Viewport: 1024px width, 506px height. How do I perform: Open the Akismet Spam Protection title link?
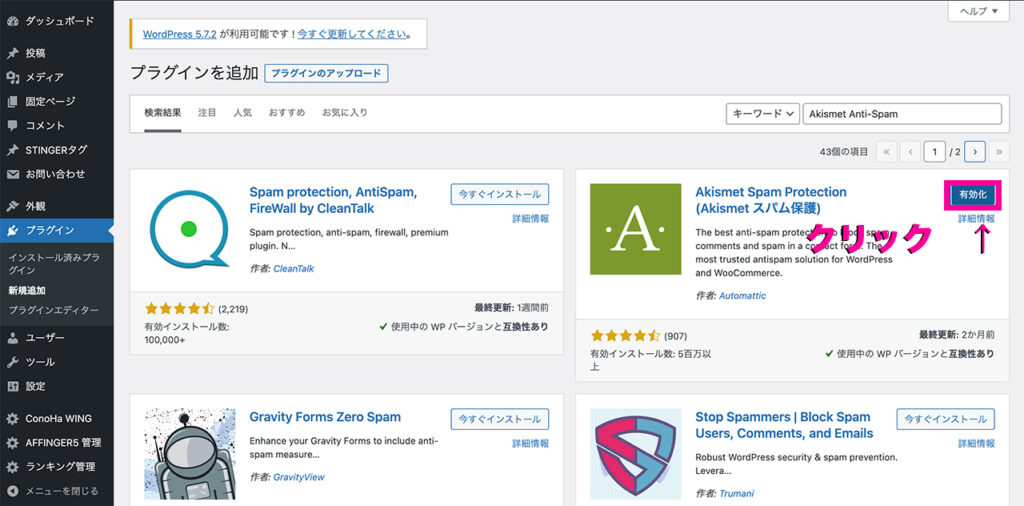771,200
